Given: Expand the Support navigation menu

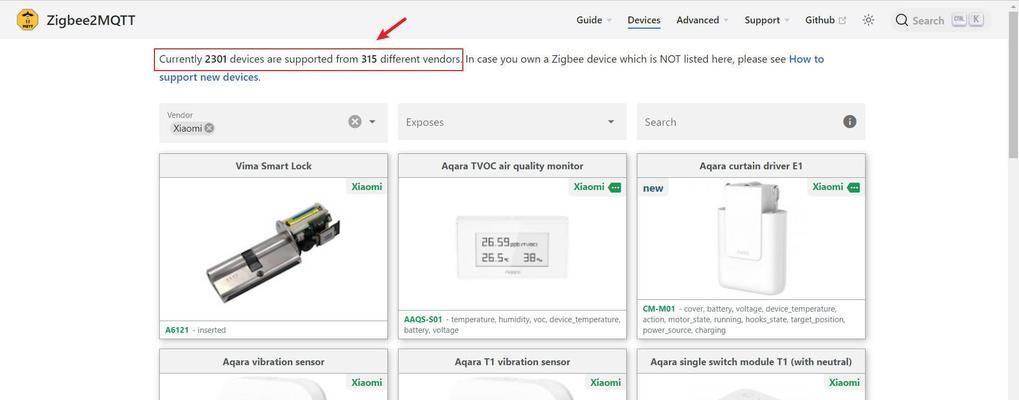Looking at the screenshot, I should point(767,20).
